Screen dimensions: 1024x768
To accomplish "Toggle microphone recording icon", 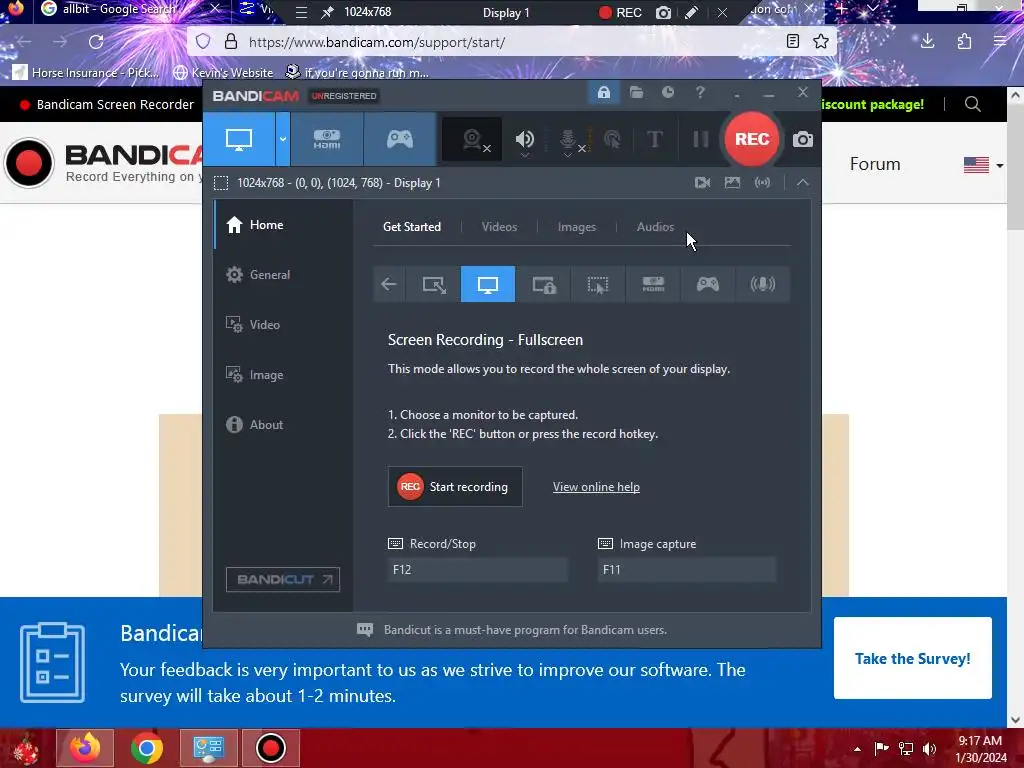I will [568, 140].
